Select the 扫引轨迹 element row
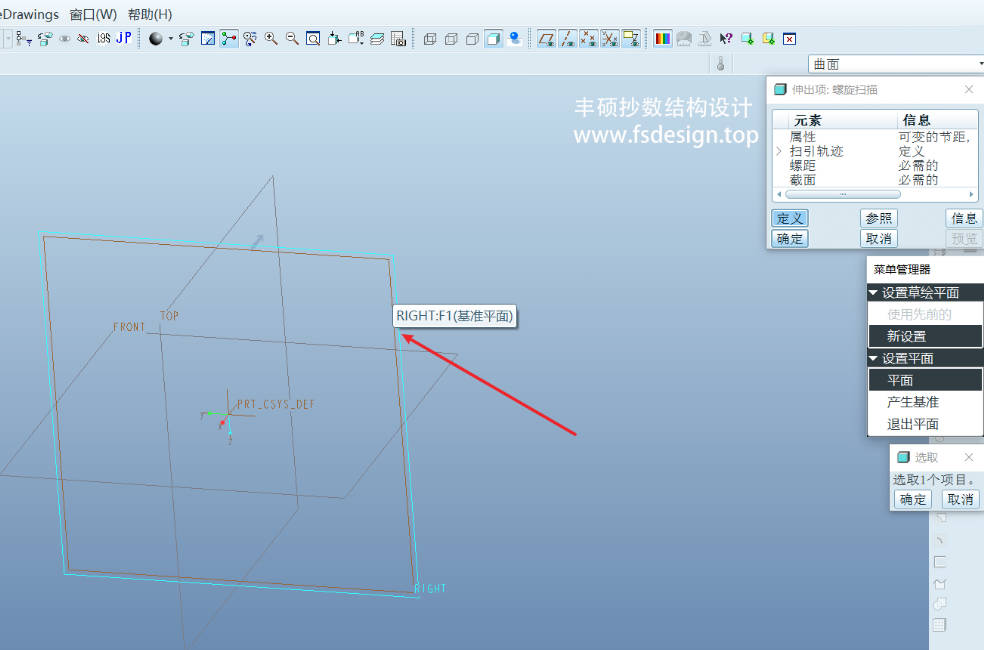984x650 pixels. pos(816,151)
